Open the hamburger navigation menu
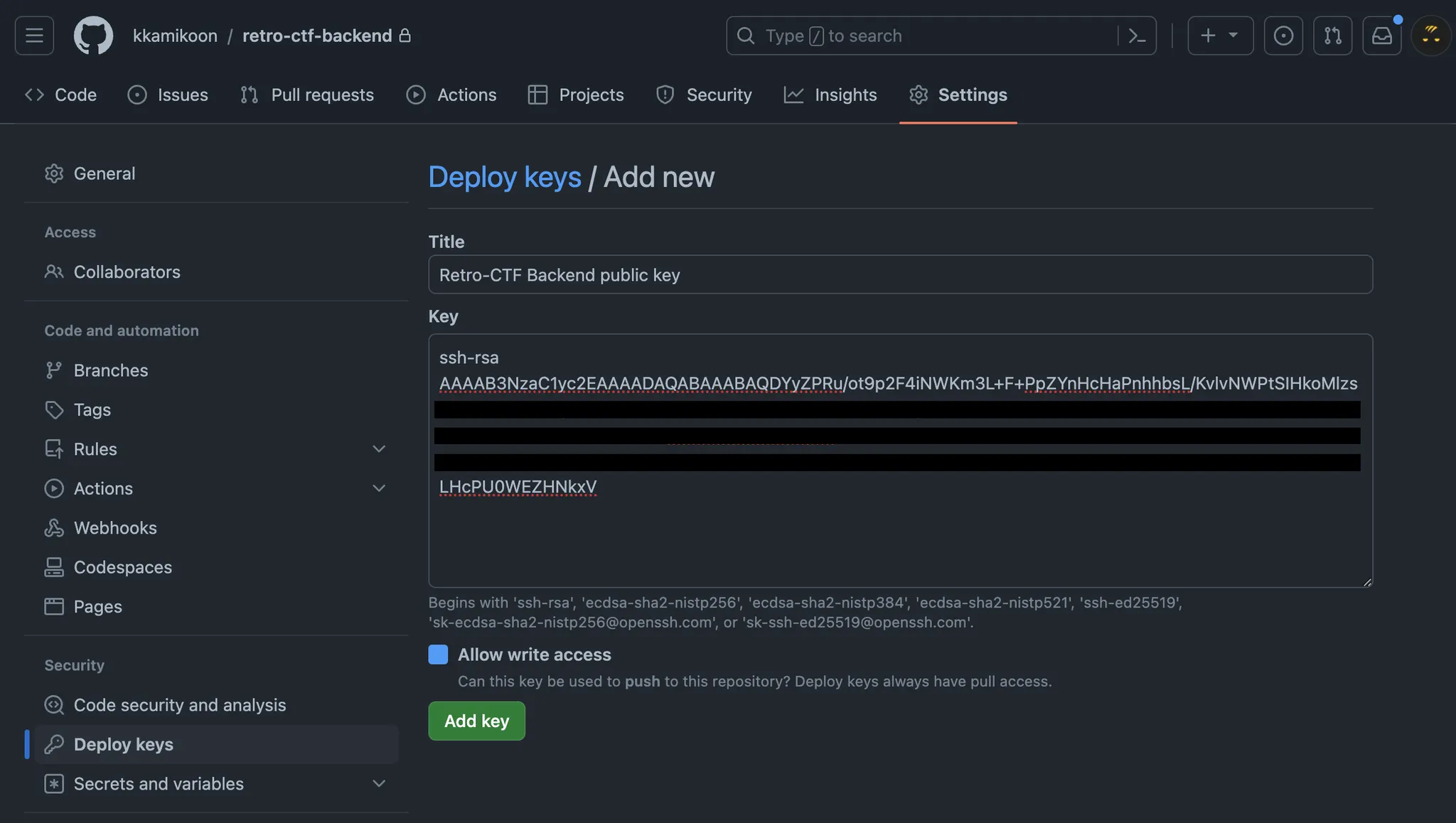The width and height of the screenshot is (1456, 823). (x=34, y=36)
